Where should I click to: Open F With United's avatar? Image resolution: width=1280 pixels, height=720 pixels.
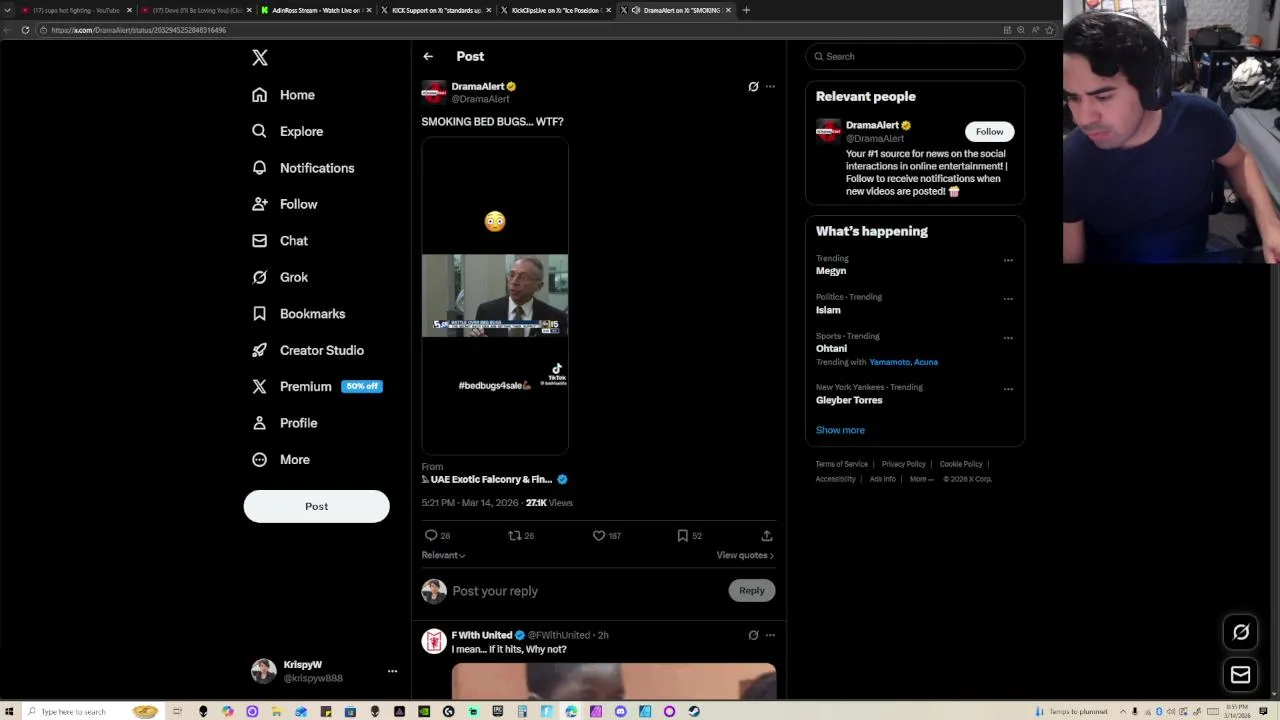coord(434,642)
